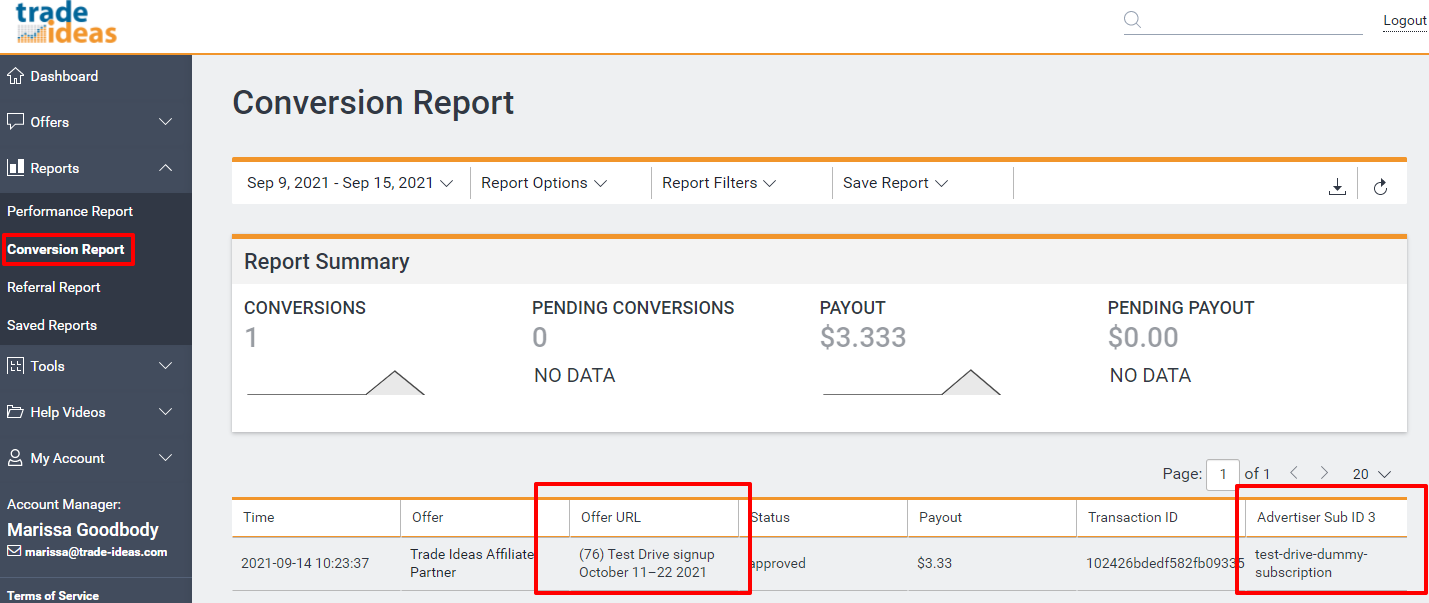Open the date range dropdown
1429x603 pixels.
click(351, 183)
